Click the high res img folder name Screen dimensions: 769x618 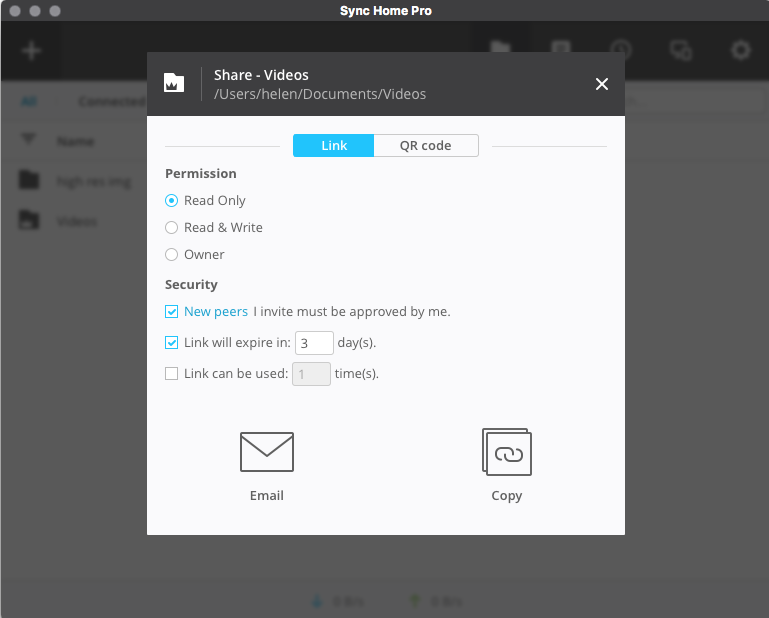point(94,182)
